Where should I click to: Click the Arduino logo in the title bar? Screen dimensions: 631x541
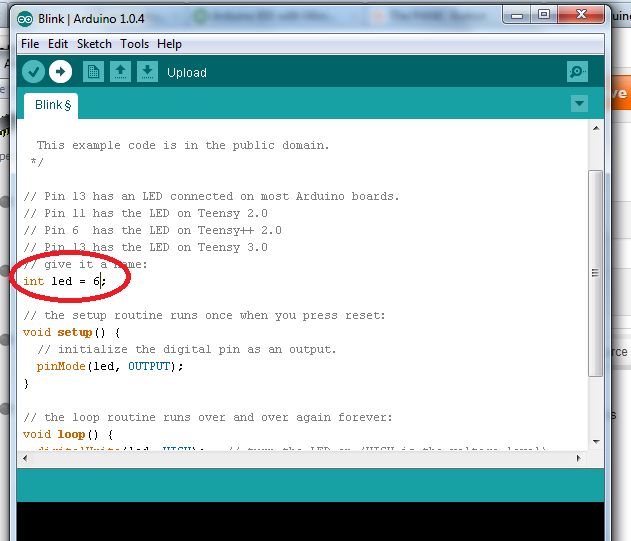coord(25,19)
